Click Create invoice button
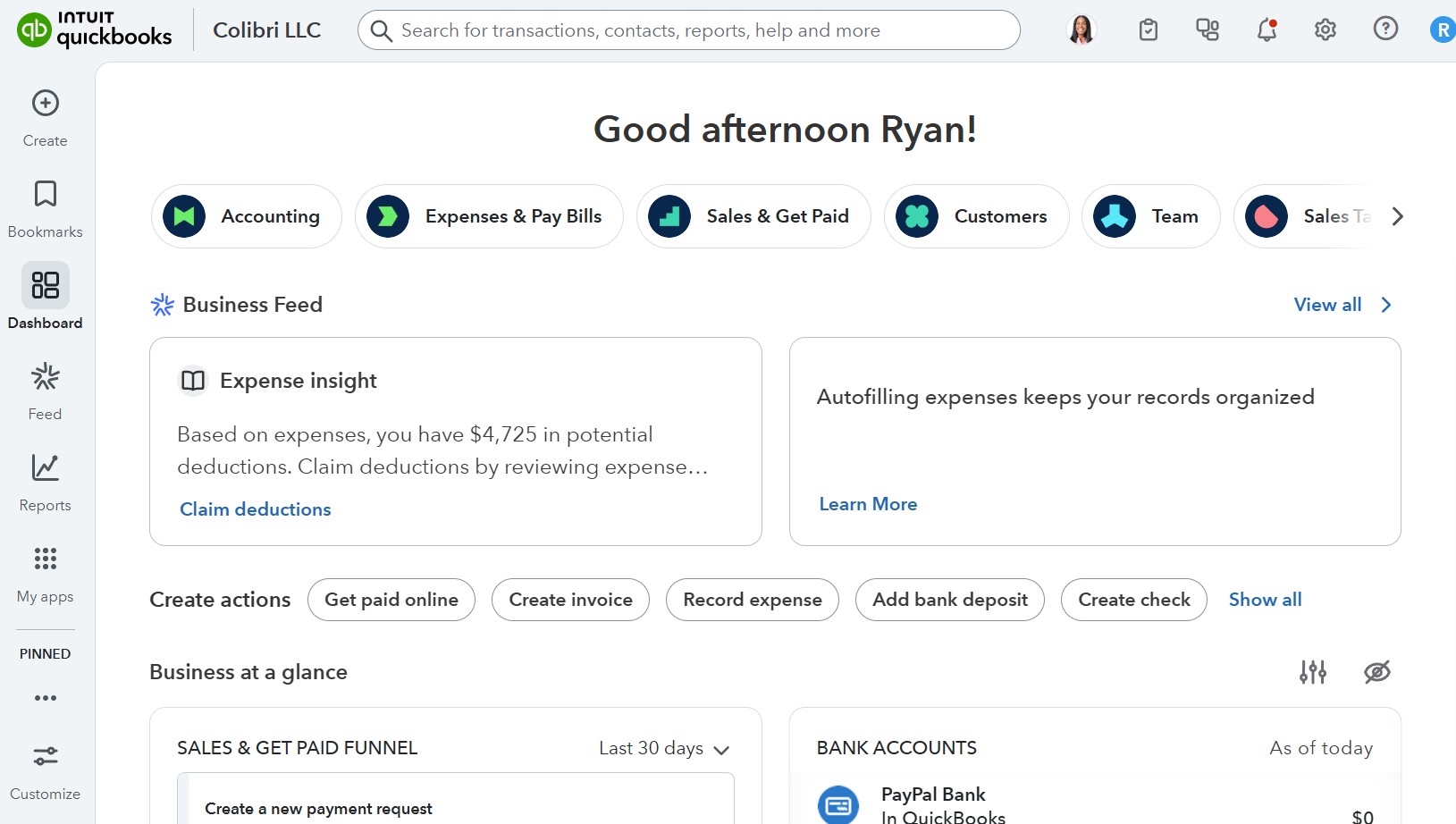1456x824 pixels. [x=571, y=600]
